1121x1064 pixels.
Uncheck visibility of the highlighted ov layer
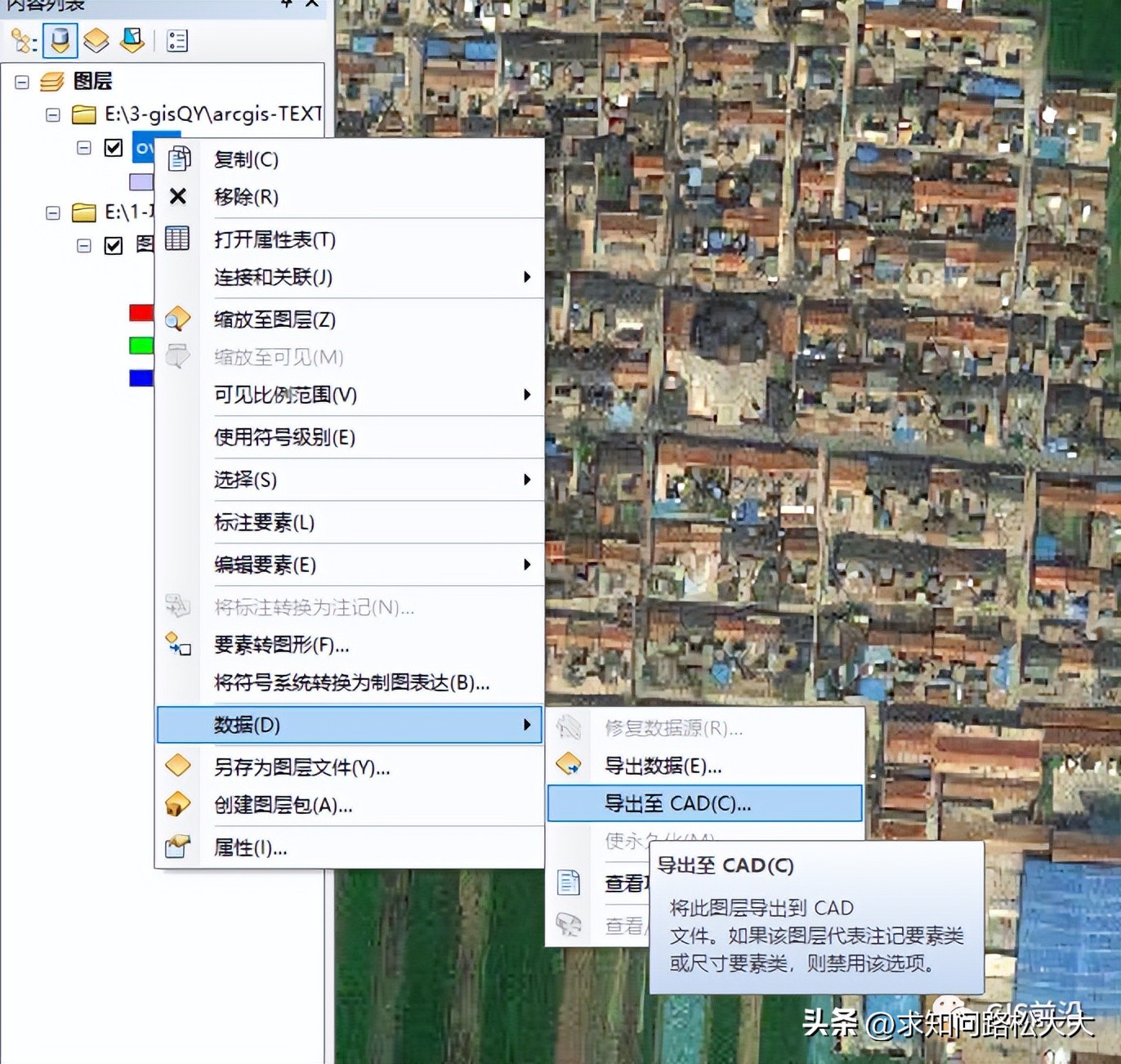114,147
